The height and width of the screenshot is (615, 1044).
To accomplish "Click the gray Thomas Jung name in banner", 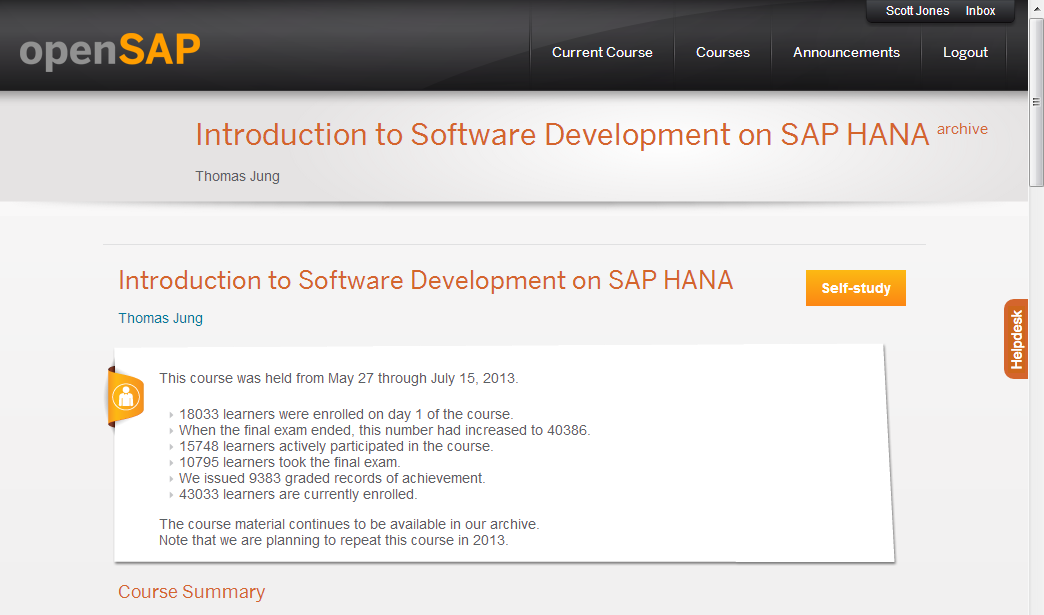I will tap(237, 176).
